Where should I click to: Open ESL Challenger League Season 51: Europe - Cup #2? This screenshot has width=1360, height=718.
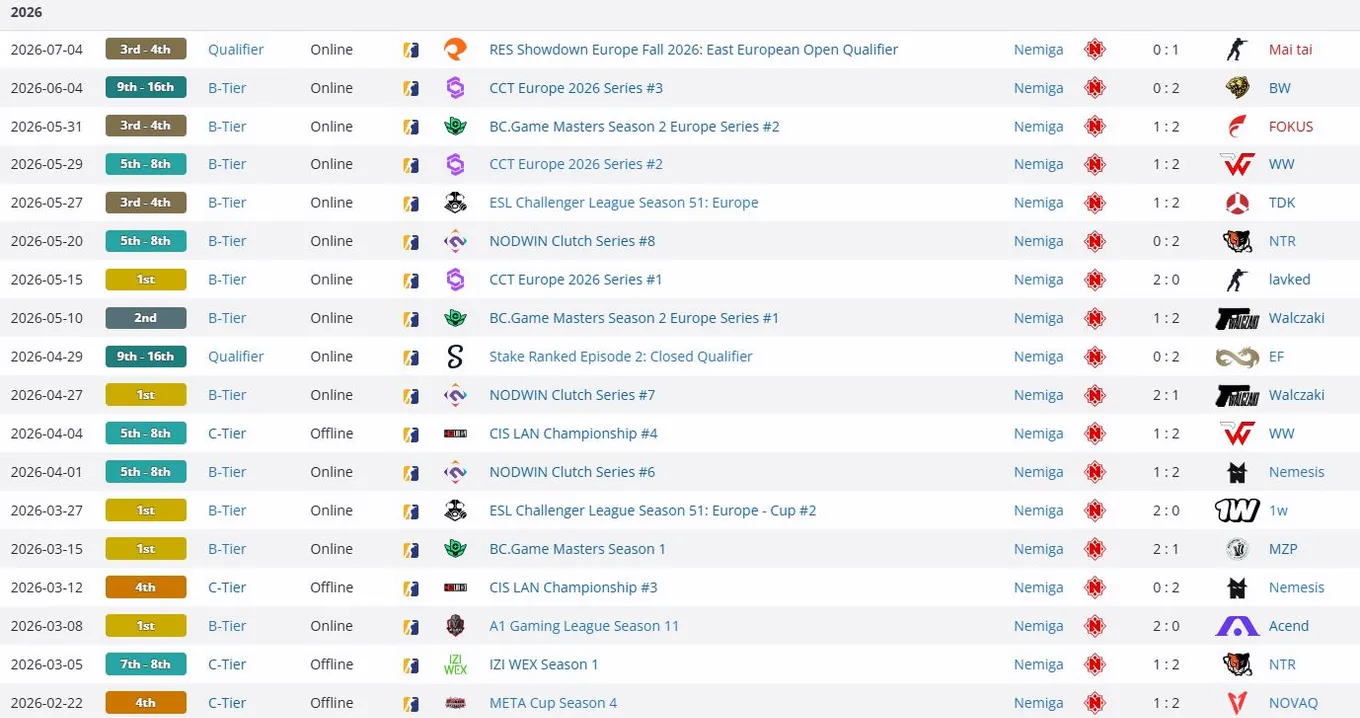pos(652,510)
